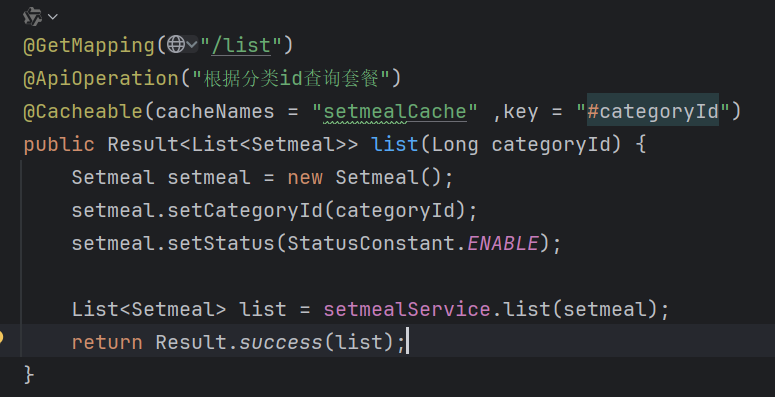Click the highlighted #categoryId key expression

[652, 111]
